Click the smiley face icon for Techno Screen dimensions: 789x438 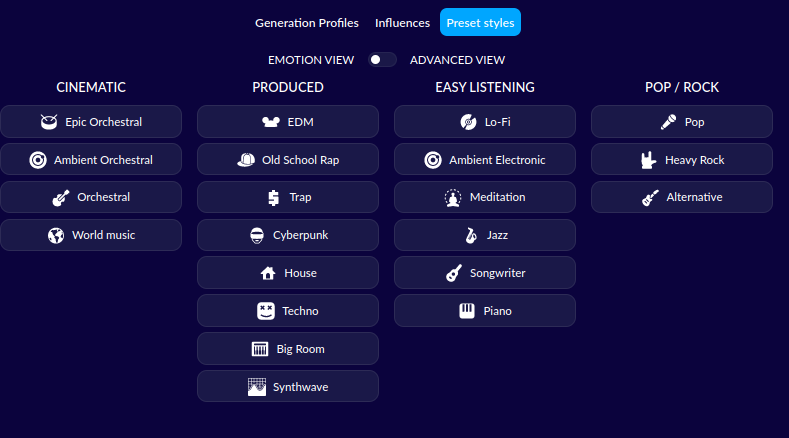266,311
